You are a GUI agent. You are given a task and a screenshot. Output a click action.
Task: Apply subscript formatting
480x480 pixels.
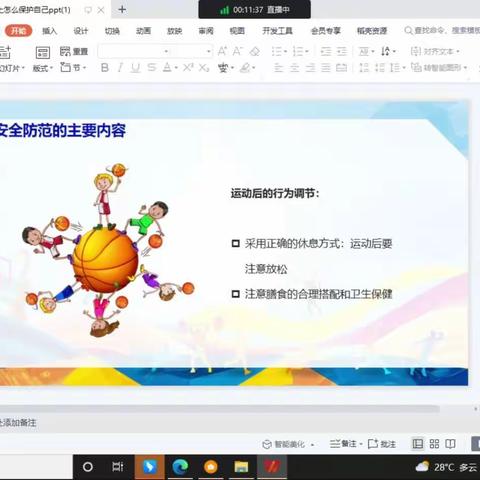click(204, 68)
